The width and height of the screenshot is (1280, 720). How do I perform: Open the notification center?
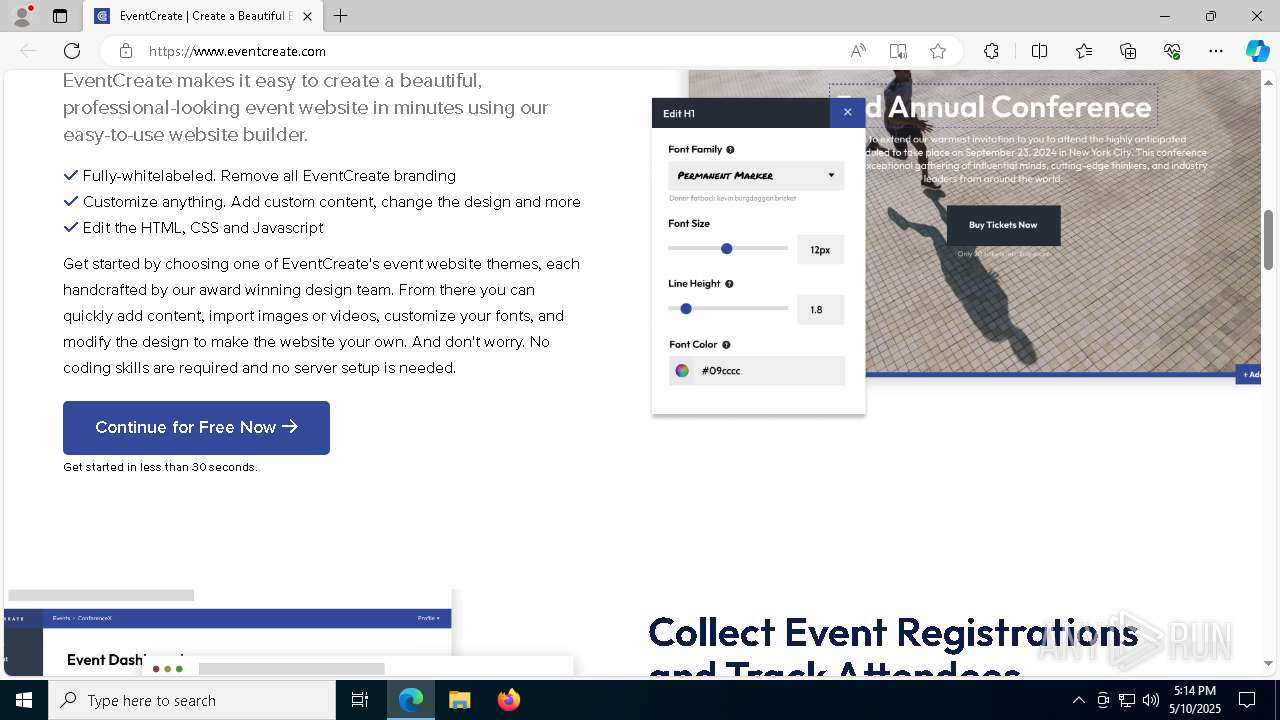1247,700
